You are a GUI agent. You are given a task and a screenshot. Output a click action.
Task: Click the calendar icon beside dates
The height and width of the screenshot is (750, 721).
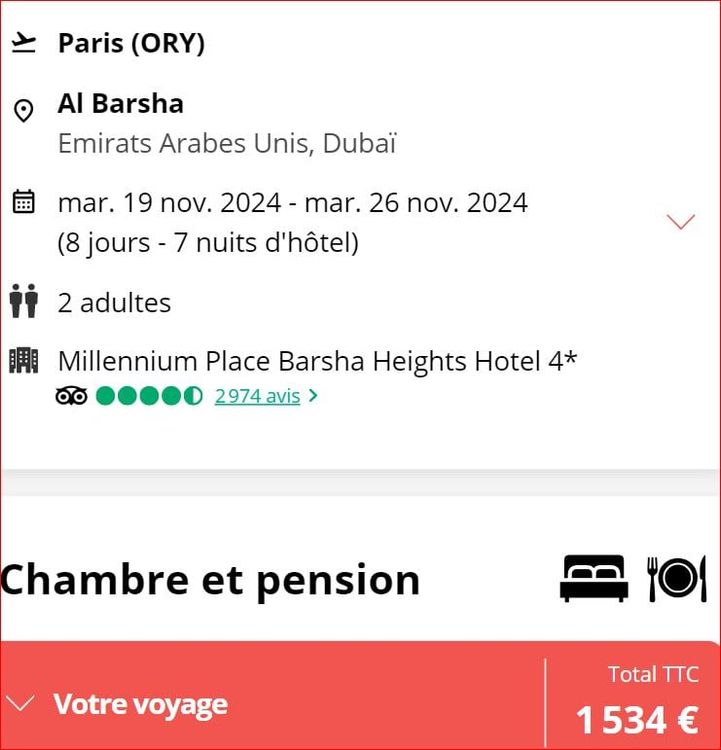tap(23, 201)
